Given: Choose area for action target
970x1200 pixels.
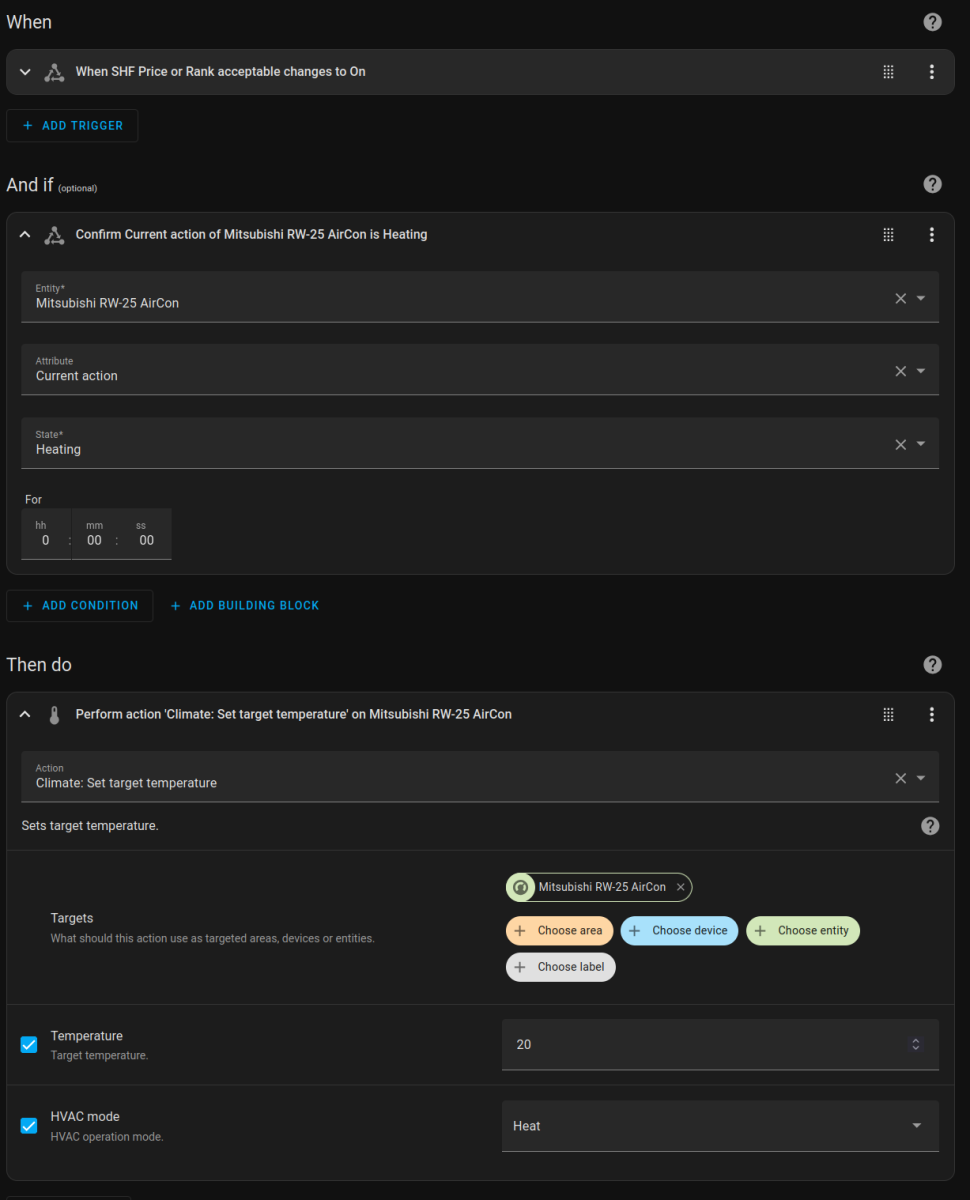Looking at the screenshot, I should point(559,931).
